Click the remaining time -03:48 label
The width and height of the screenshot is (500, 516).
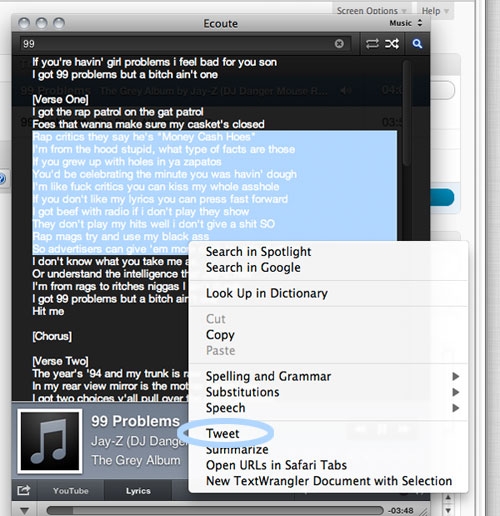pyautogui.click(x=400, y=511)
